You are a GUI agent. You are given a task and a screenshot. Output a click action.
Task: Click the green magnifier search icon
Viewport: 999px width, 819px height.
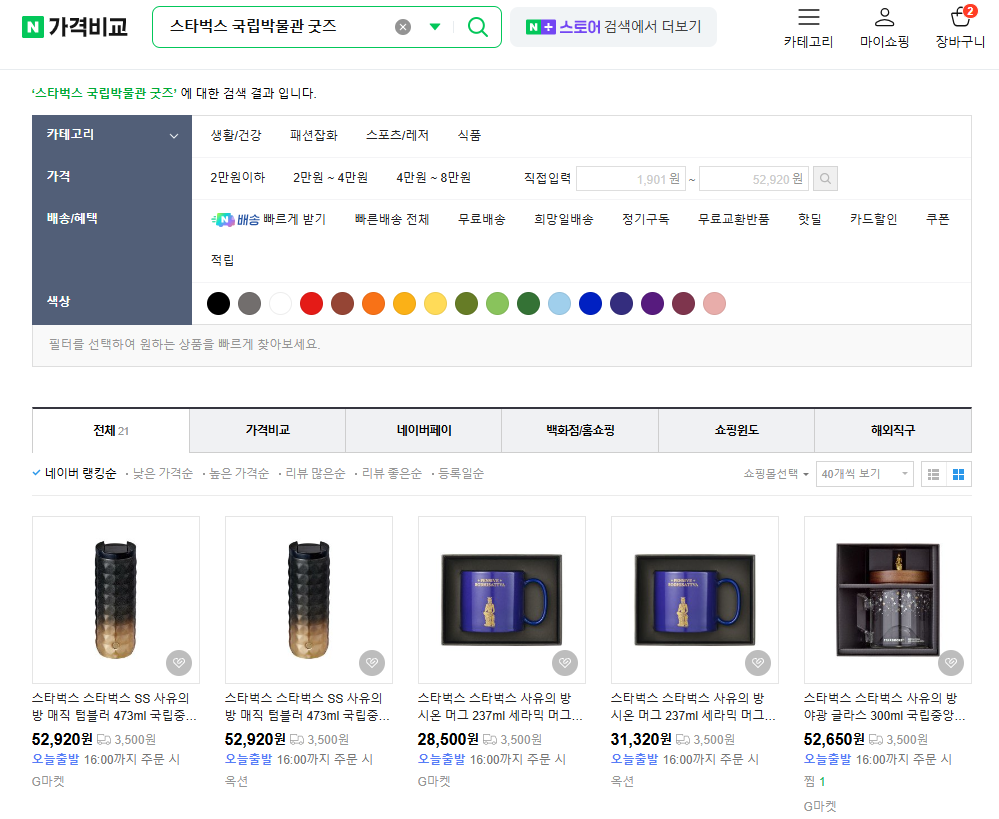click(477, 27)
